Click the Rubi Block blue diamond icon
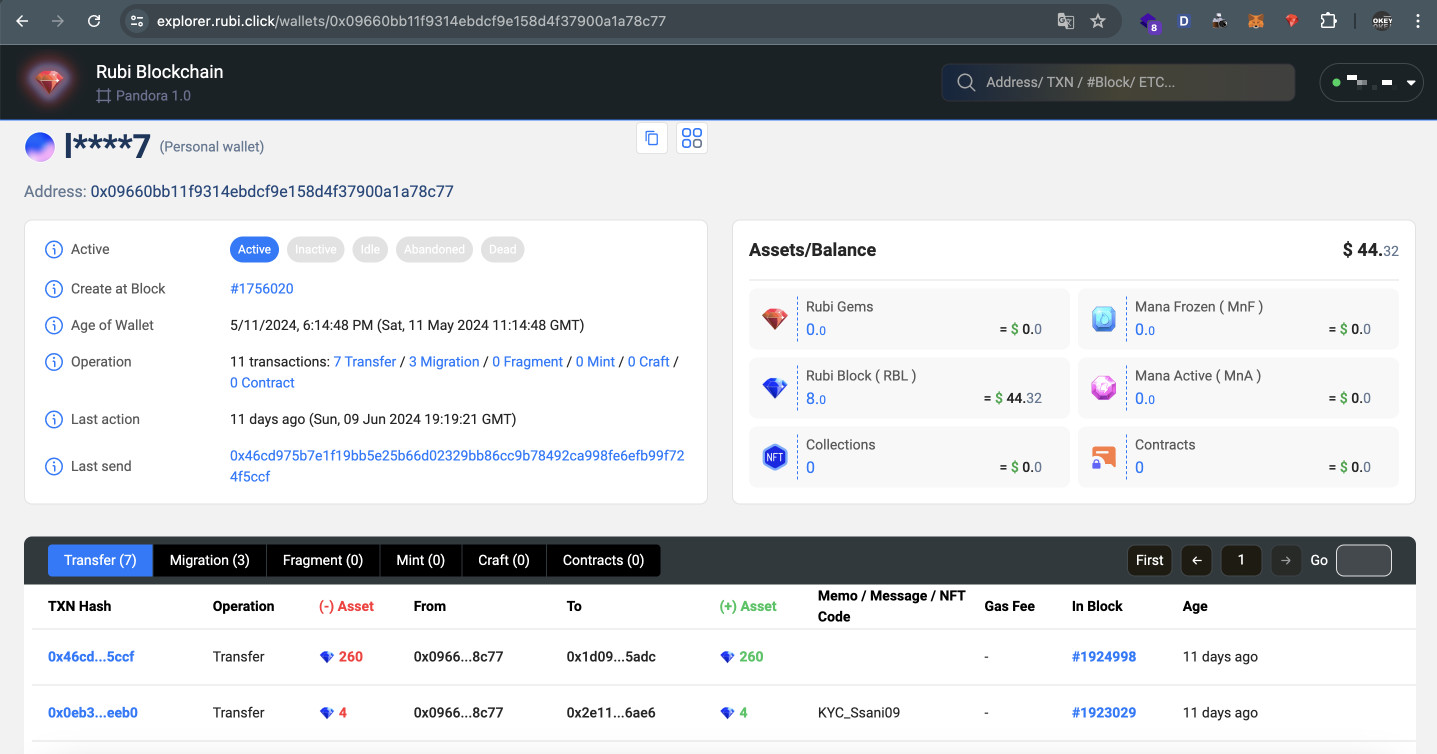Image resolution: width=1437 pixels, height=754 pixels. pyautogui.click(x=775, y=388)
